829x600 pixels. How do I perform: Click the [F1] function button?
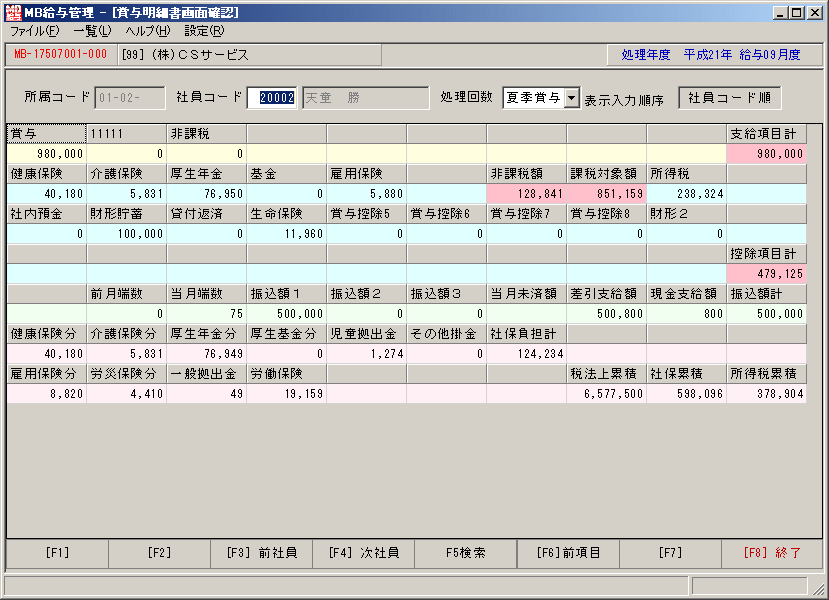[57, 553]
